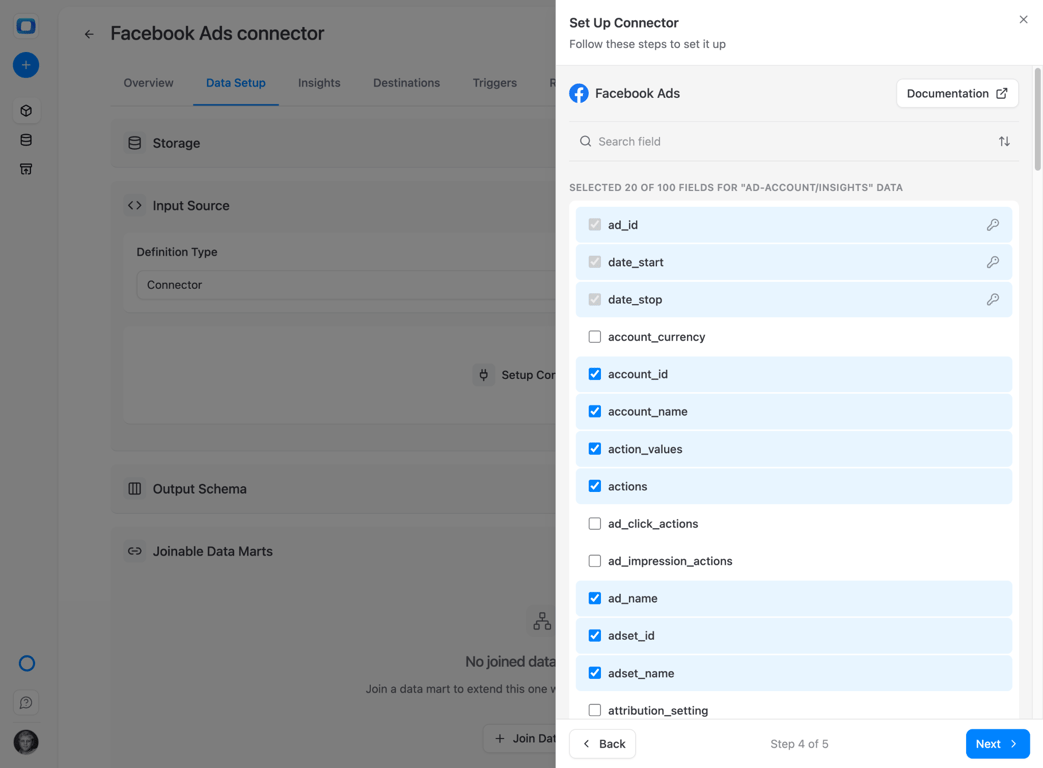Focus the Search field input
This screenshot has width=1043, height=768.
tap(794, 141)
